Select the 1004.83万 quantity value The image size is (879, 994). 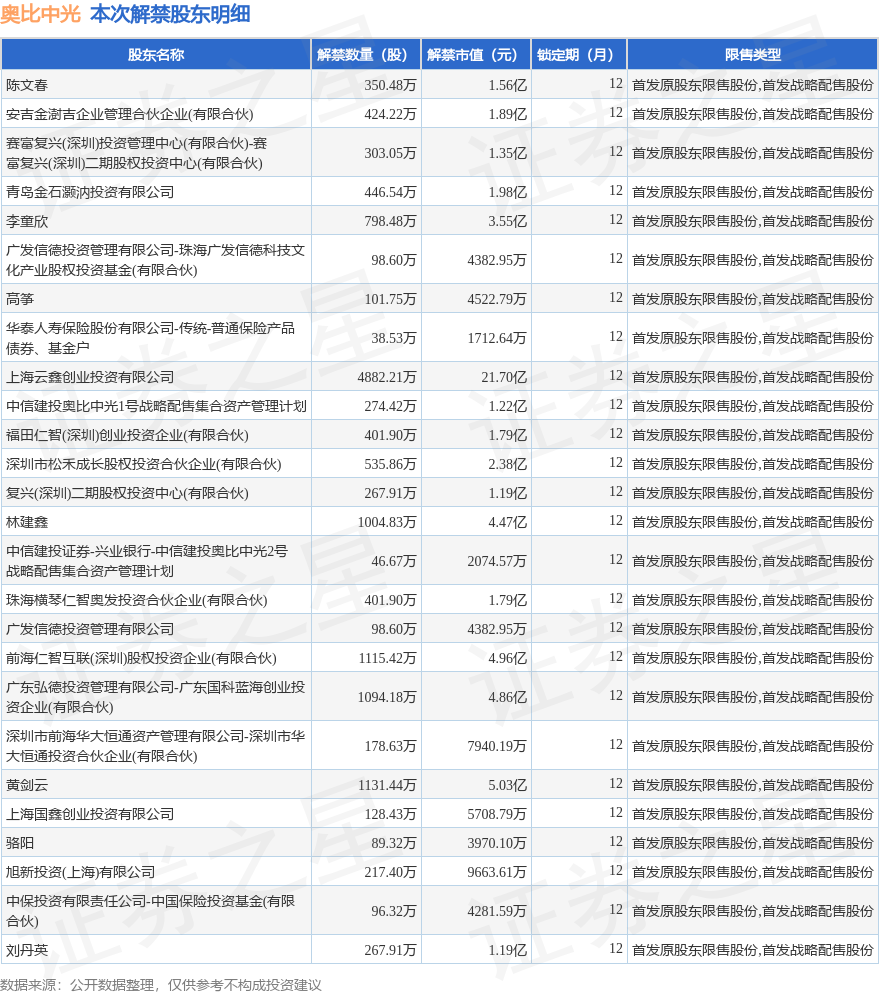(x=387, y=522)
